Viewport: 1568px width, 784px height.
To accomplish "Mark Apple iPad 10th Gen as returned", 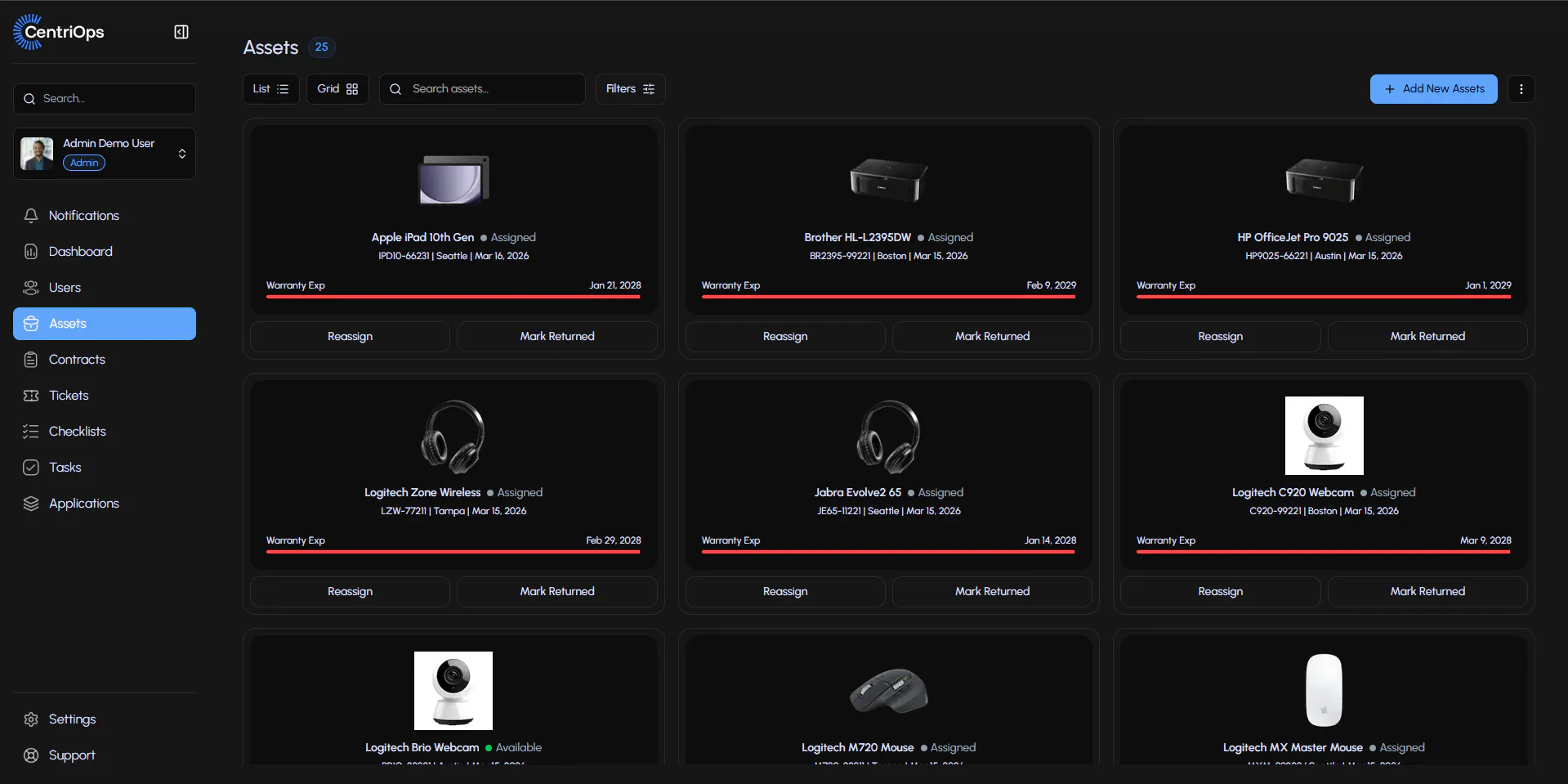I will pos(557,337).
